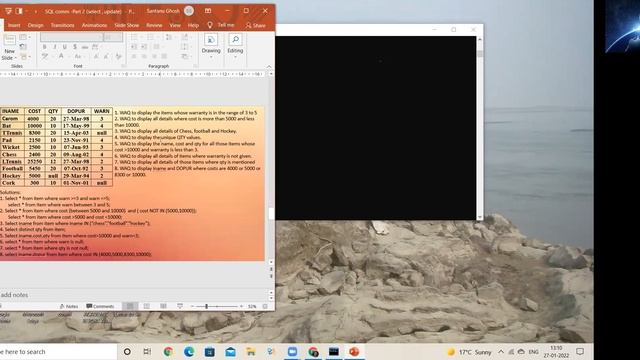This screenshot has width=640, height=360.
Task: Open the Help ribbon tab
Action: (193, 25)
